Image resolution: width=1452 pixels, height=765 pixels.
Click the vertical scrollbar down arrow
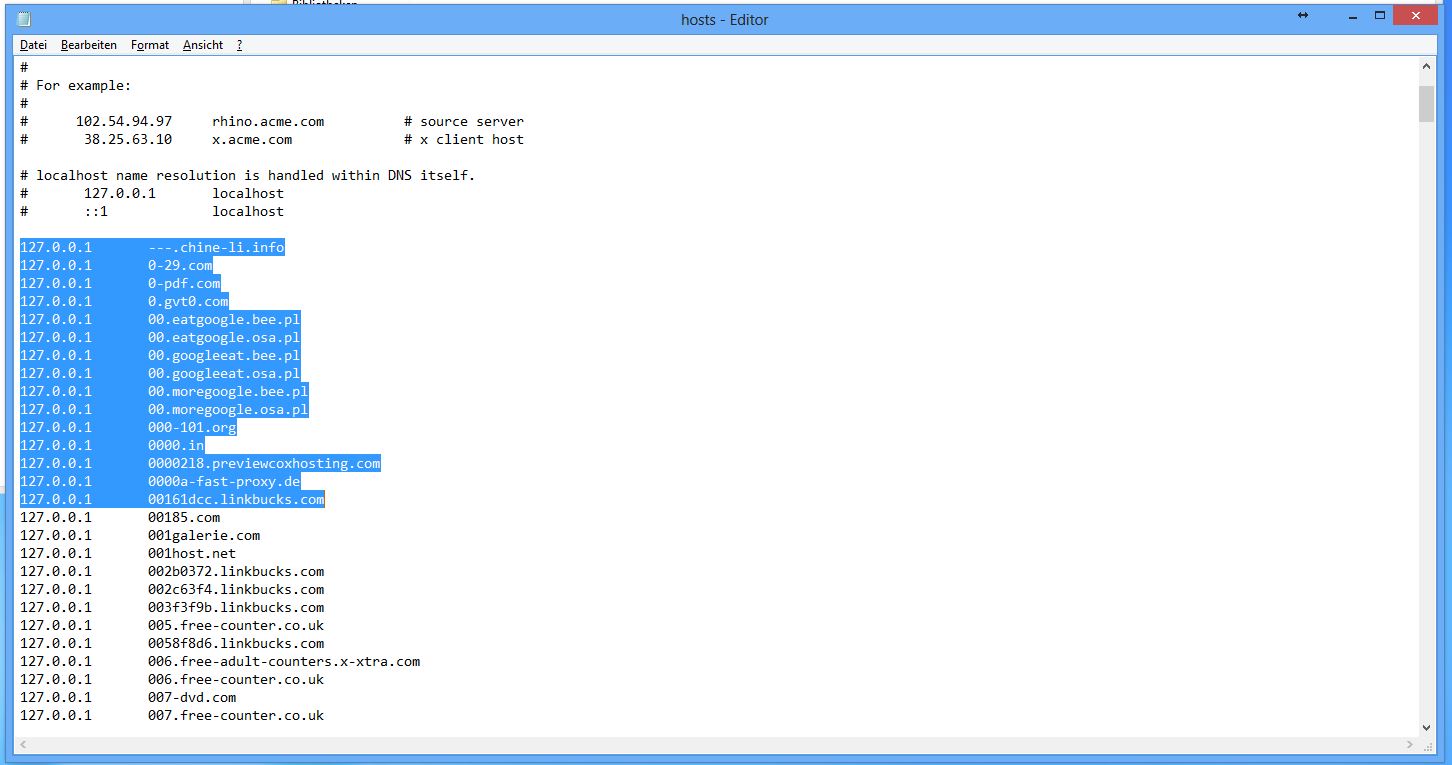pyautogui.click(x=1426, y=727)
